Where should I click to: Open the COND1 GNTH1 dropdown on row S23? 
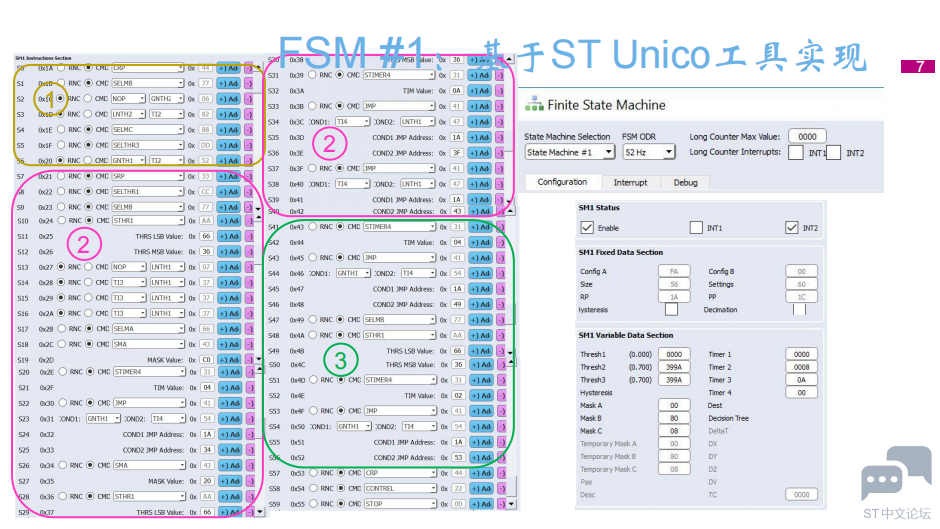103,419
